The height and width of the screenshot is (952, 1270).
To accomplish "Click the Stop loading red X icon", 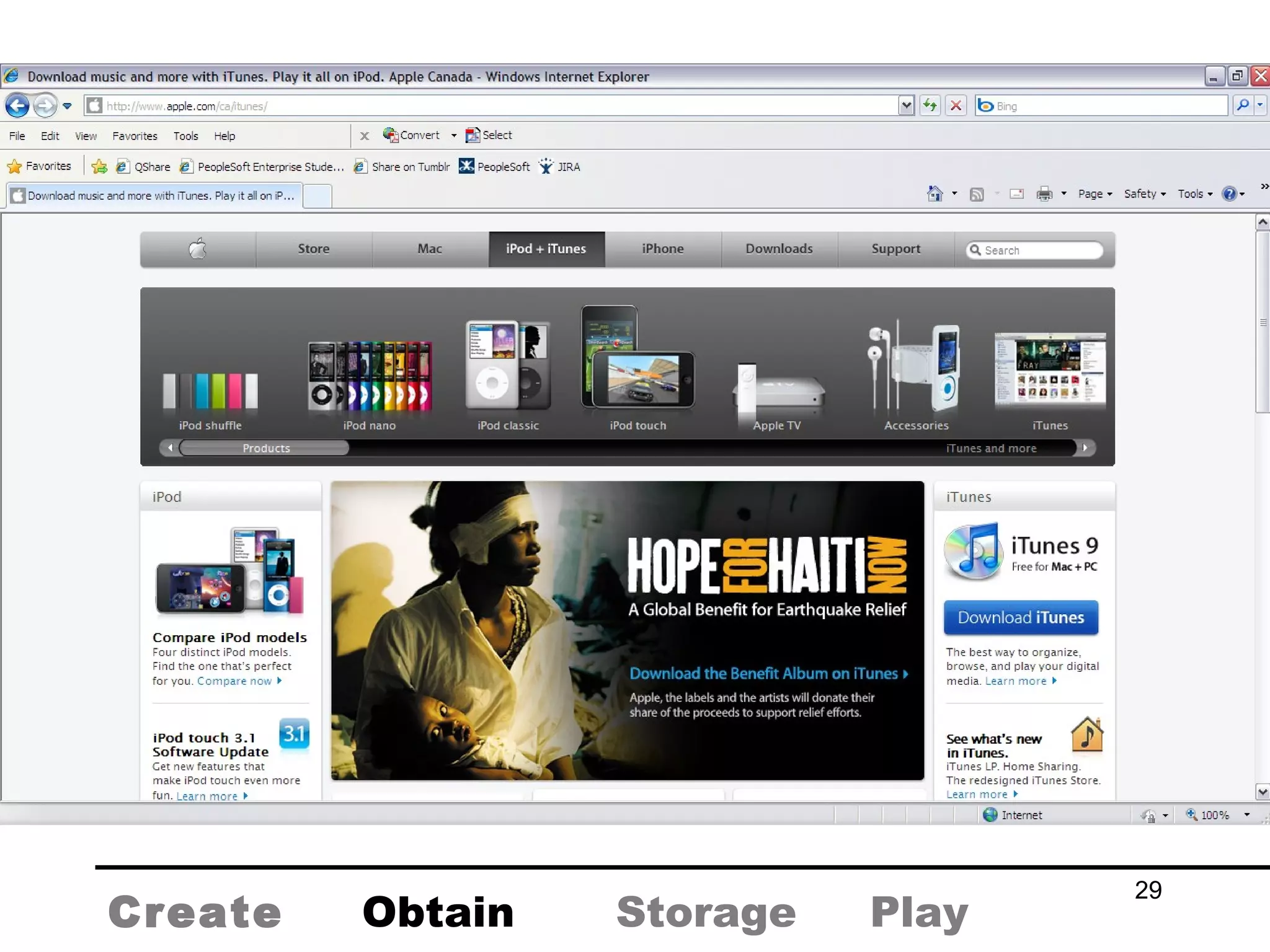I will click(956, 106).
